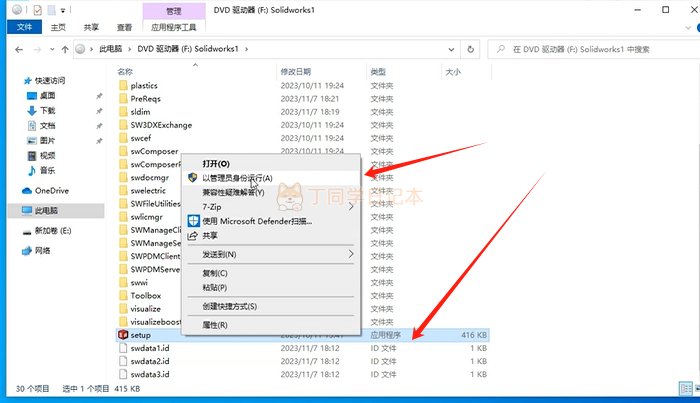700x403 pixels.
Task: Switch to the 主页 ribbon tab
Action: tap(58, 28)
